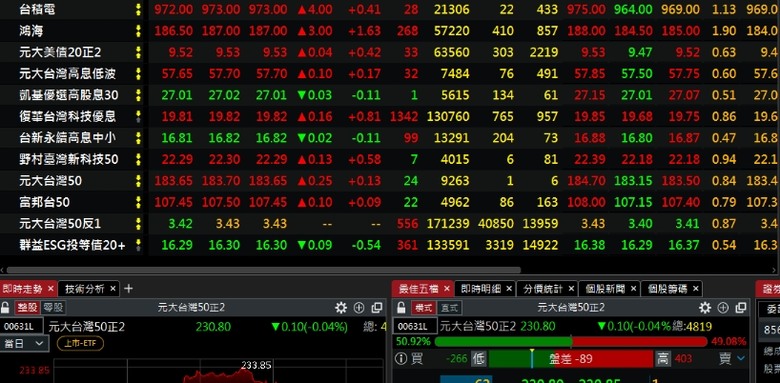
Task: Click the yellow dots icon for 台積電
Action: [138, 9]
